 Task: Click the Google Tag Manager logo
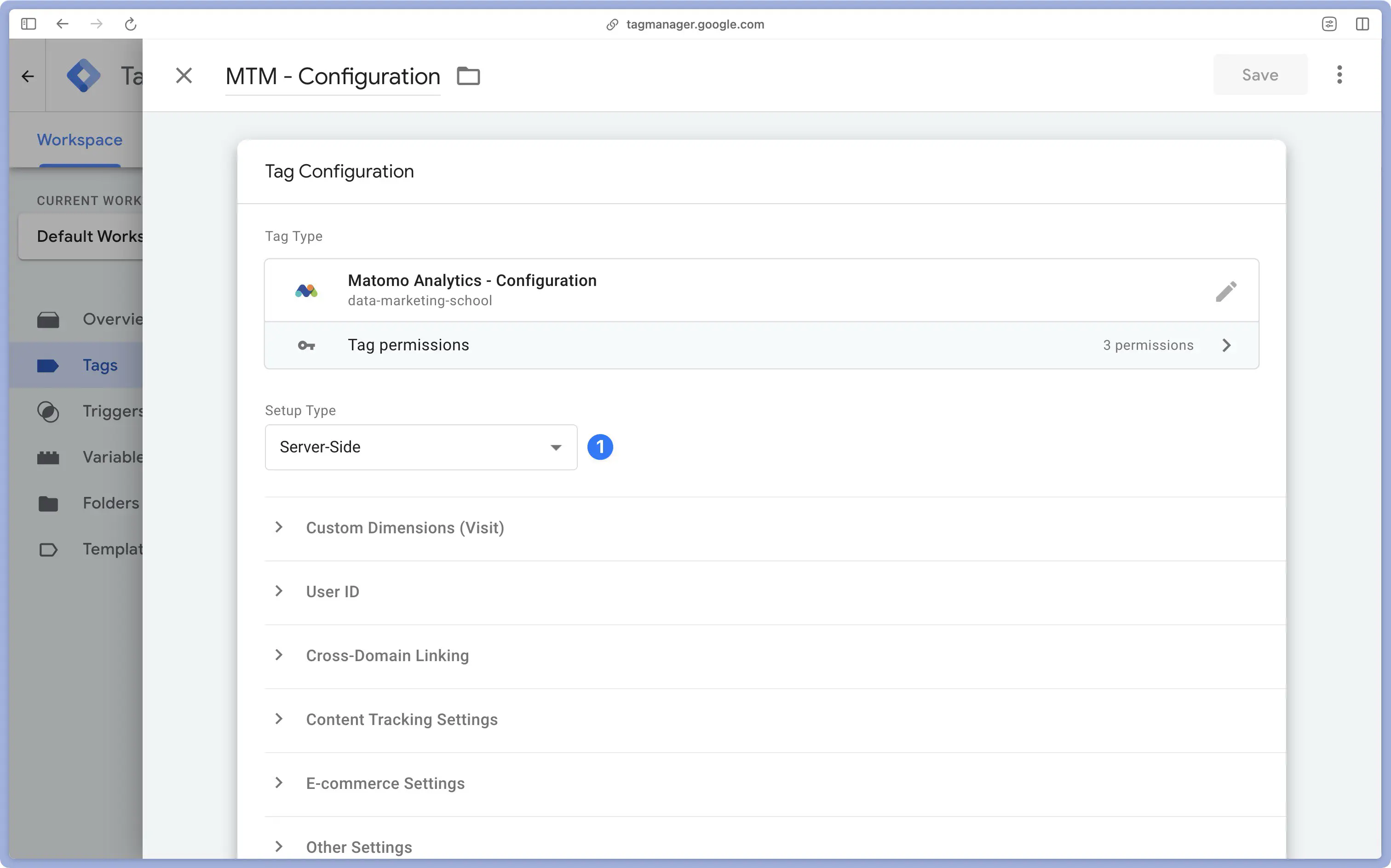click(84, 75)
